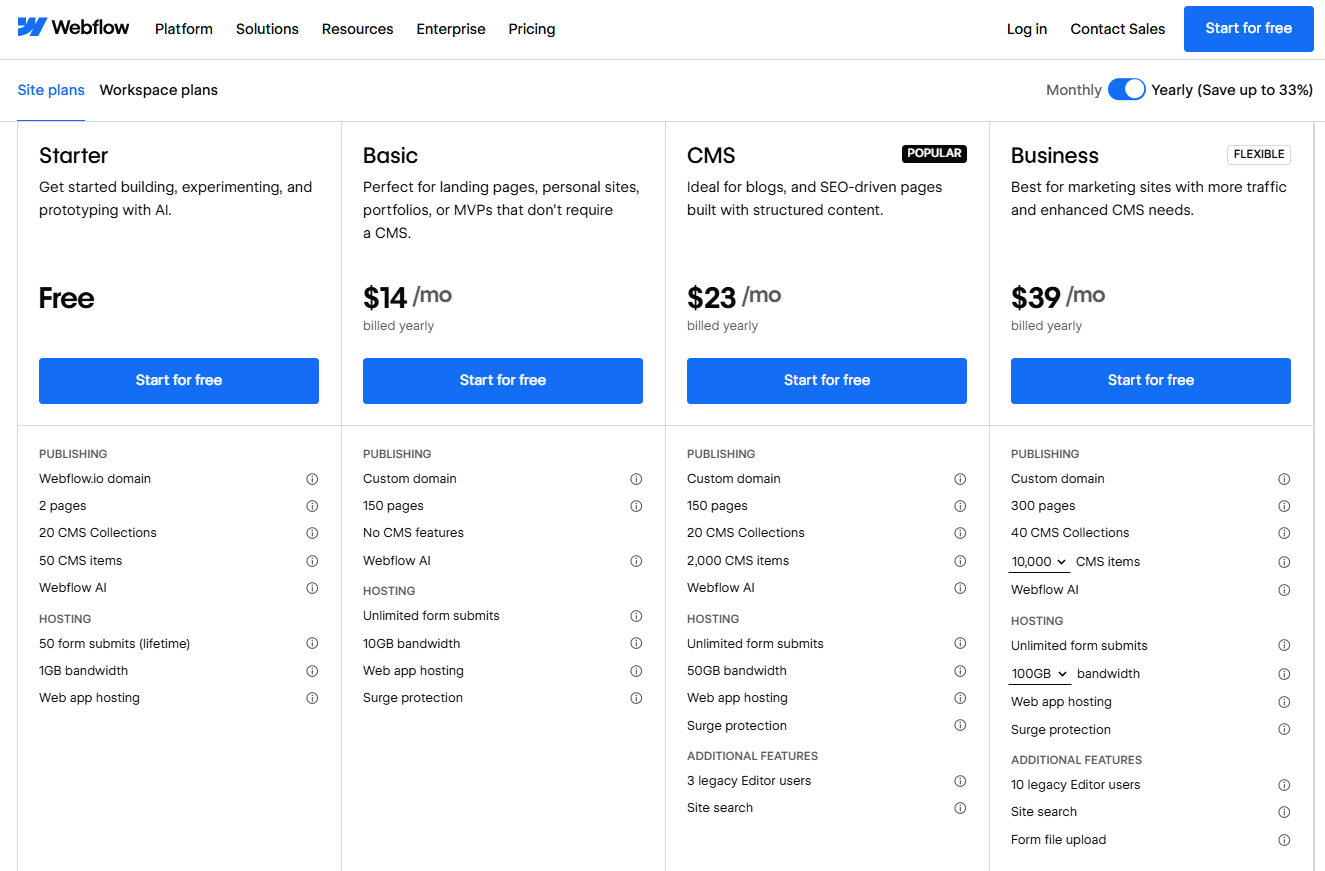Open the CMS items dropdown showing 10,000

1038,562
